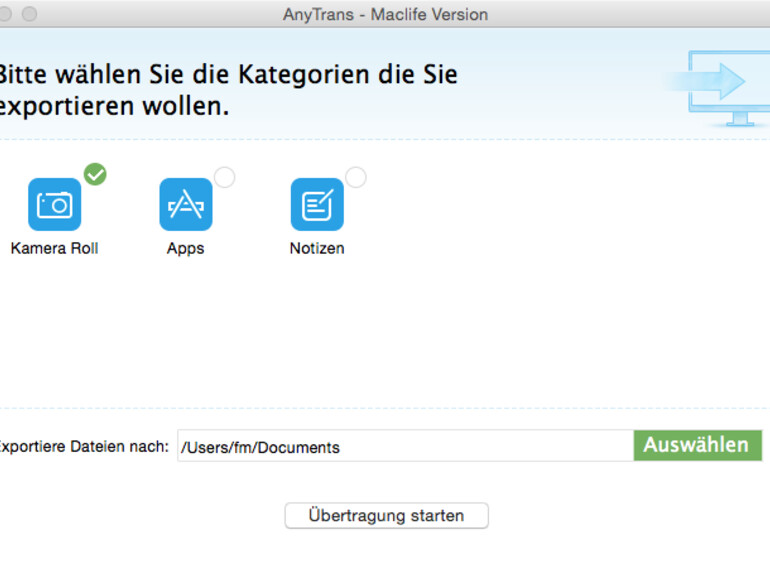Click the Apps label text
Image resolution: width=770 pixels, height=578 pixels.
[x=186, y=248]
